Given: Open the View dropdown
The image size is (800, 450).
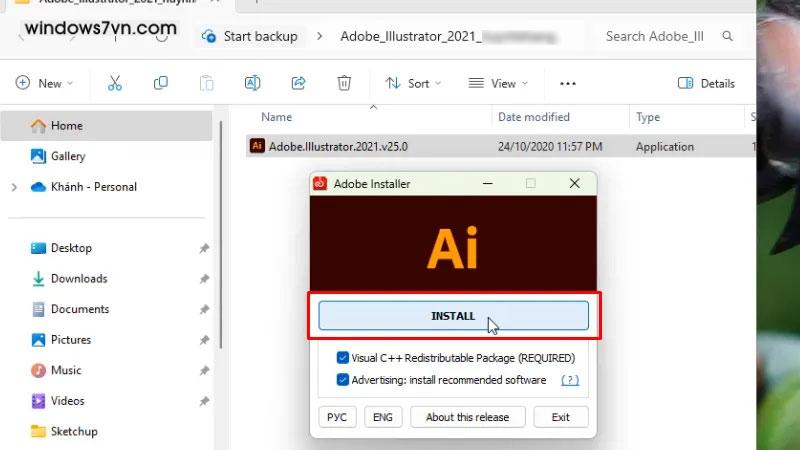Looking at the screenshot, I should click(498, 83).
